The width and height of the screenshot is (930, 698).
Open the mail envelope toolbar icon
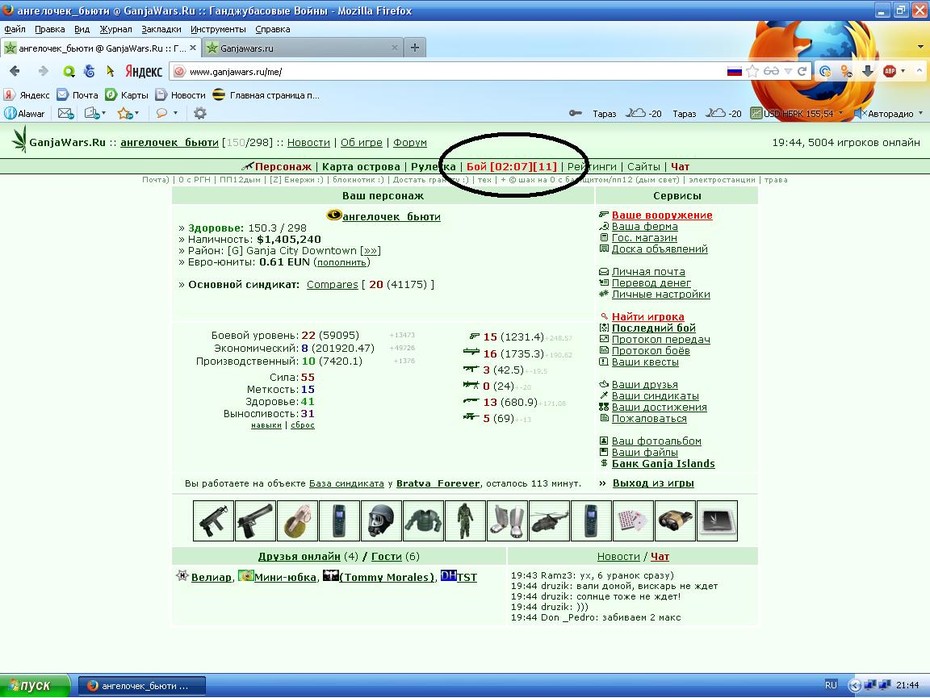coord(65,113)
